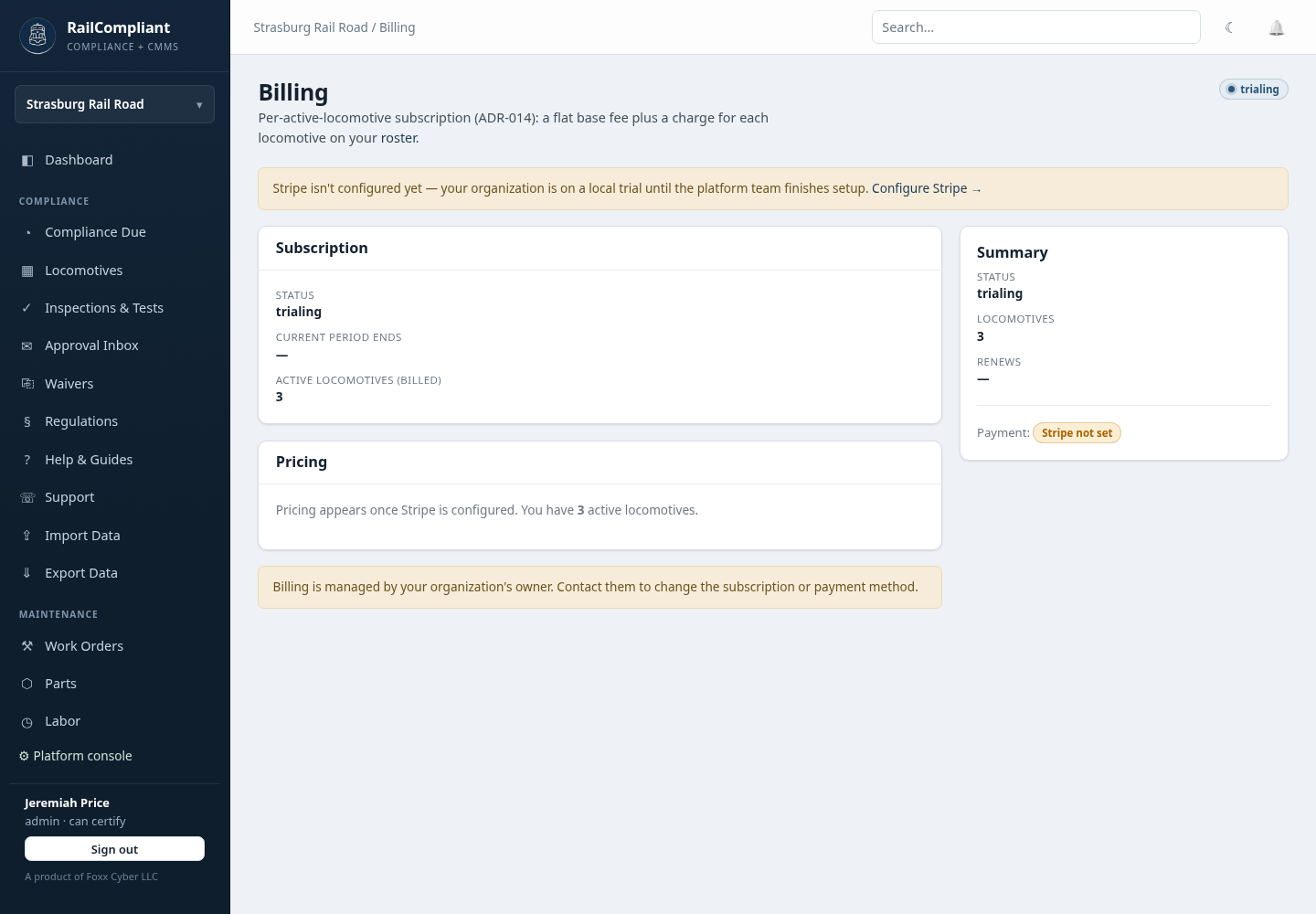Toggle dark mode with the moon icon

(x=1230, y=27)
